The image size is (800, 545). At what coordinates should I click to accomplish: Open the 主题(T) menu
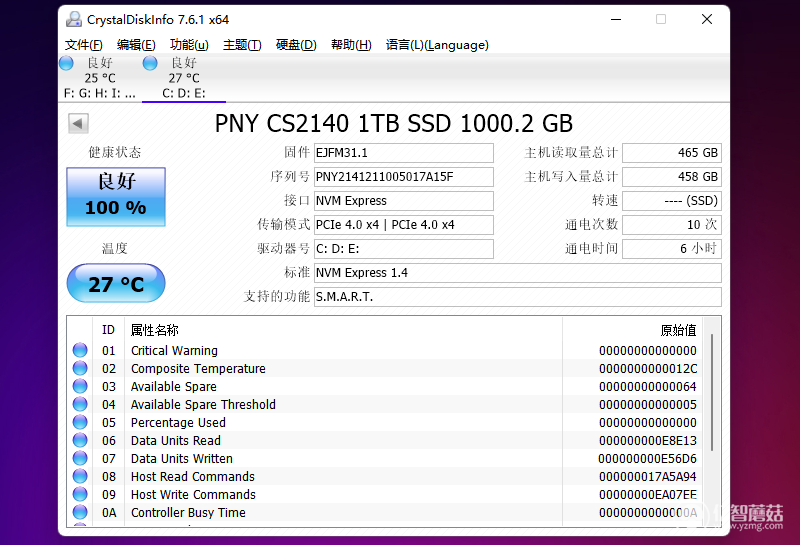(x=242, y=45)
